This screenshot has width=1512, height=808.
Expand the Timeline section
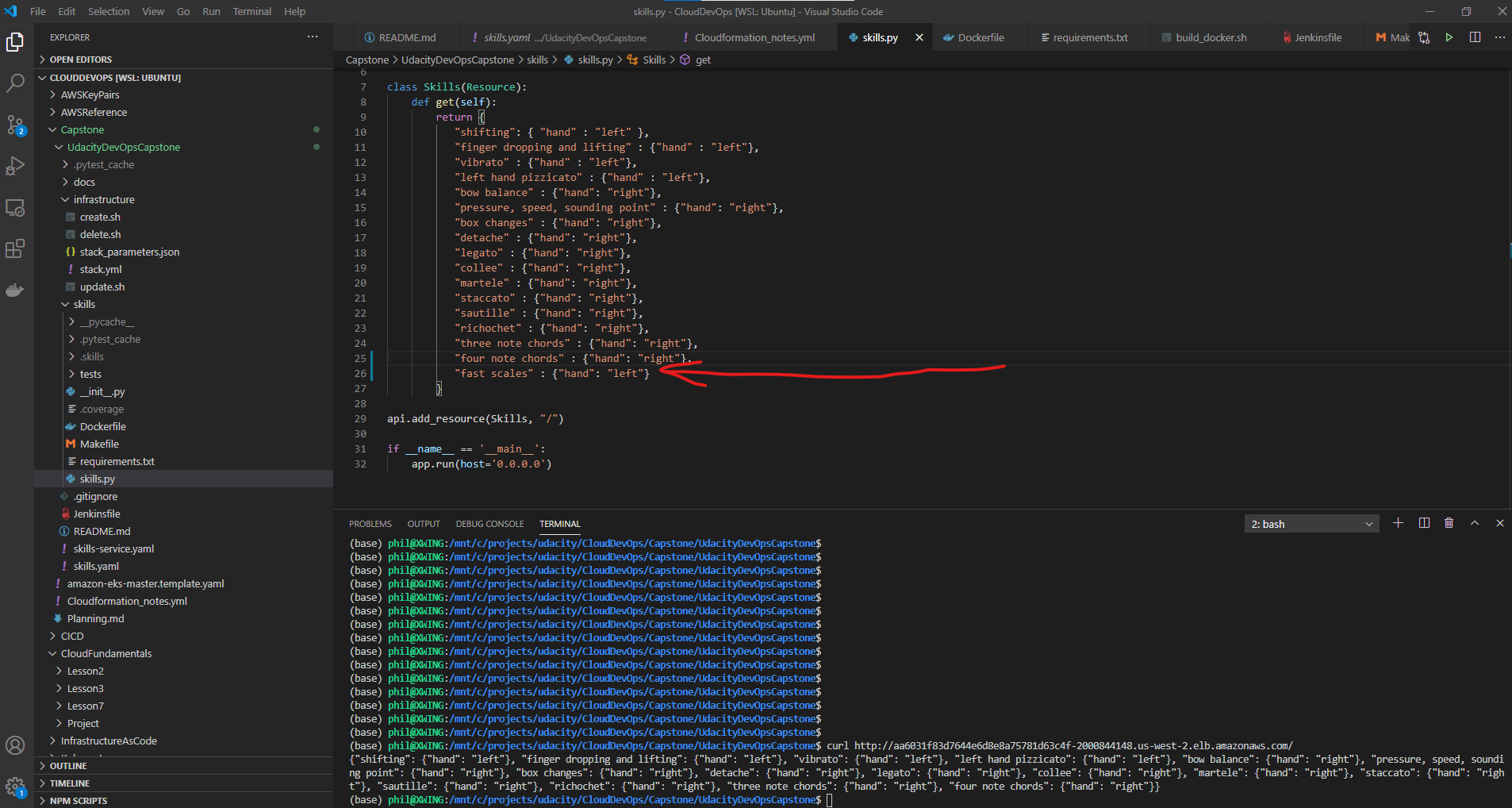[184, 783]
